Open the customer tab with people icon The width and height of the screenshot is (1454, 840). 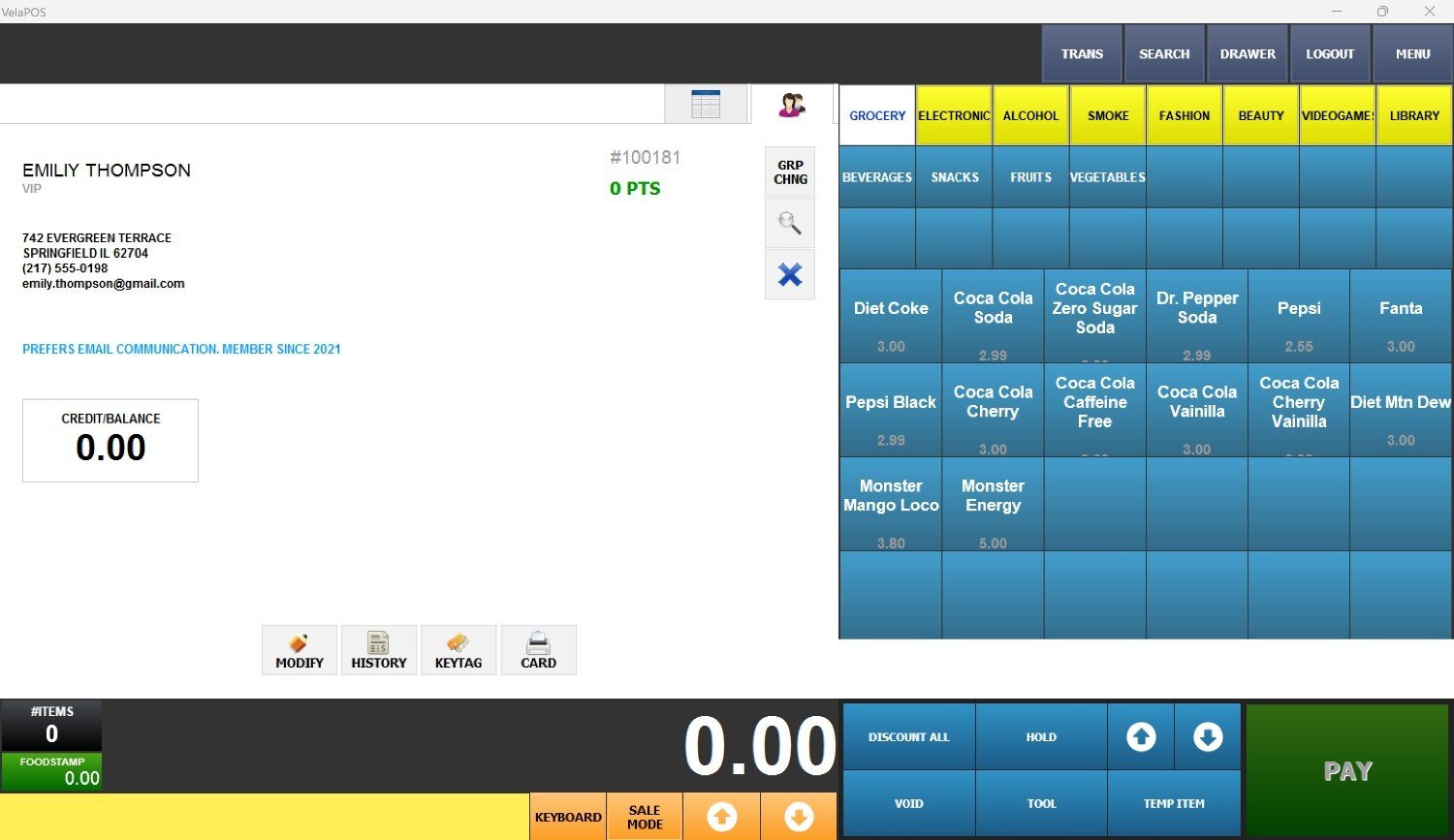(792, 105)
